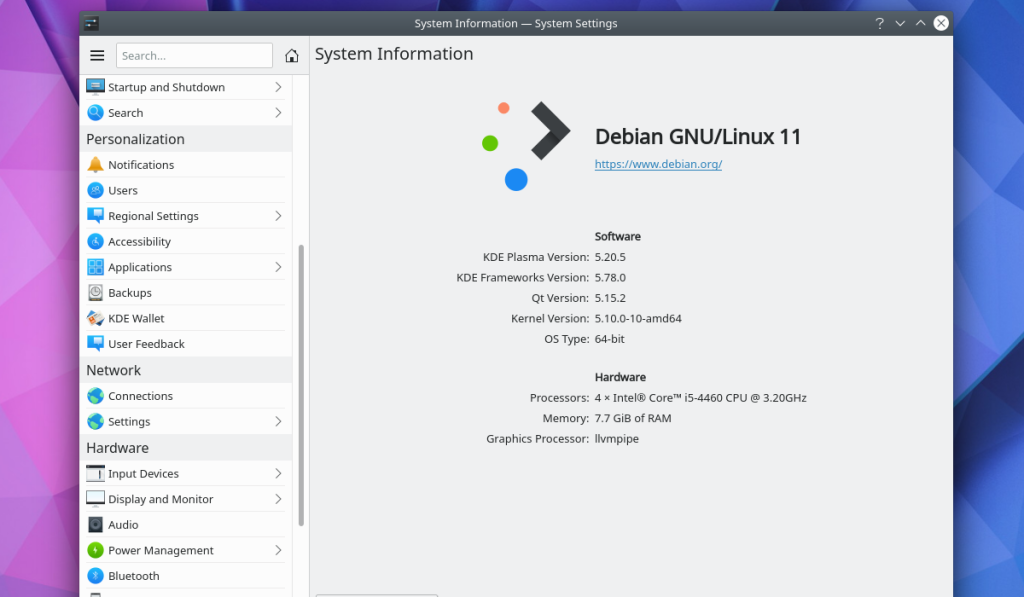Screen dimensions: 1024x597
Task: Expand Regional Settings chevron
Action: click(x=278, y=216)
